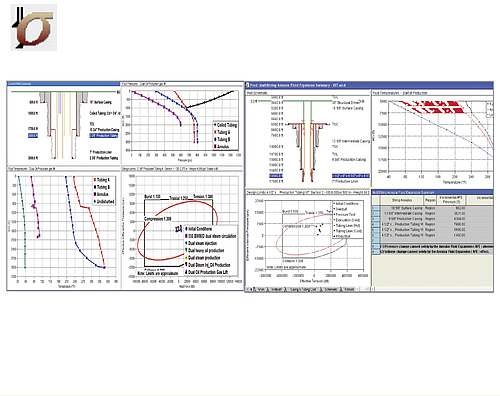Click the sigma wellbore logo icon
Viewport: 500px width, 396px height.
click(x=34, y=28)
